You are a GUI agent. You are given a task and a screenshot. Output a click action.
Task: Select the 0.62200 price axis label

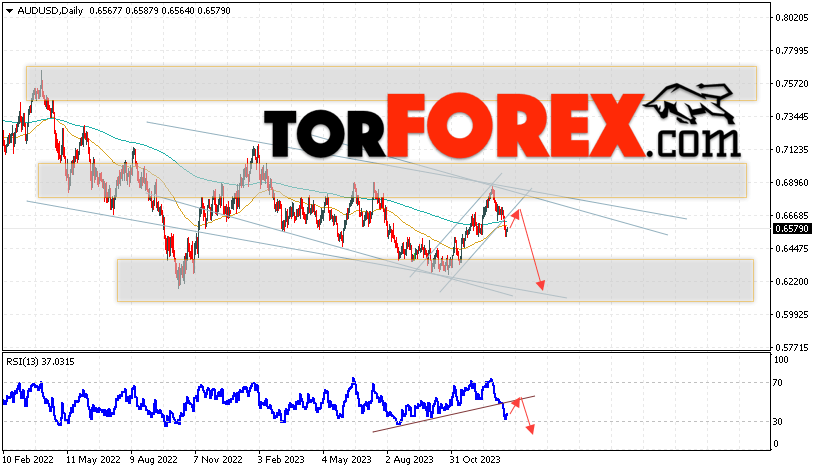(x=792, y=282)
